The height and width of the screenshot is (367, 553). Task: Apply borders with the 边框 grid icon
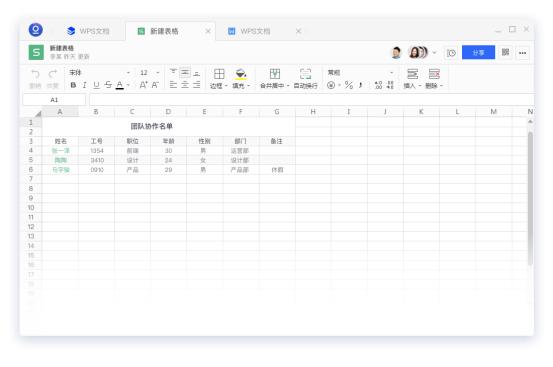(x=219, y=74)
